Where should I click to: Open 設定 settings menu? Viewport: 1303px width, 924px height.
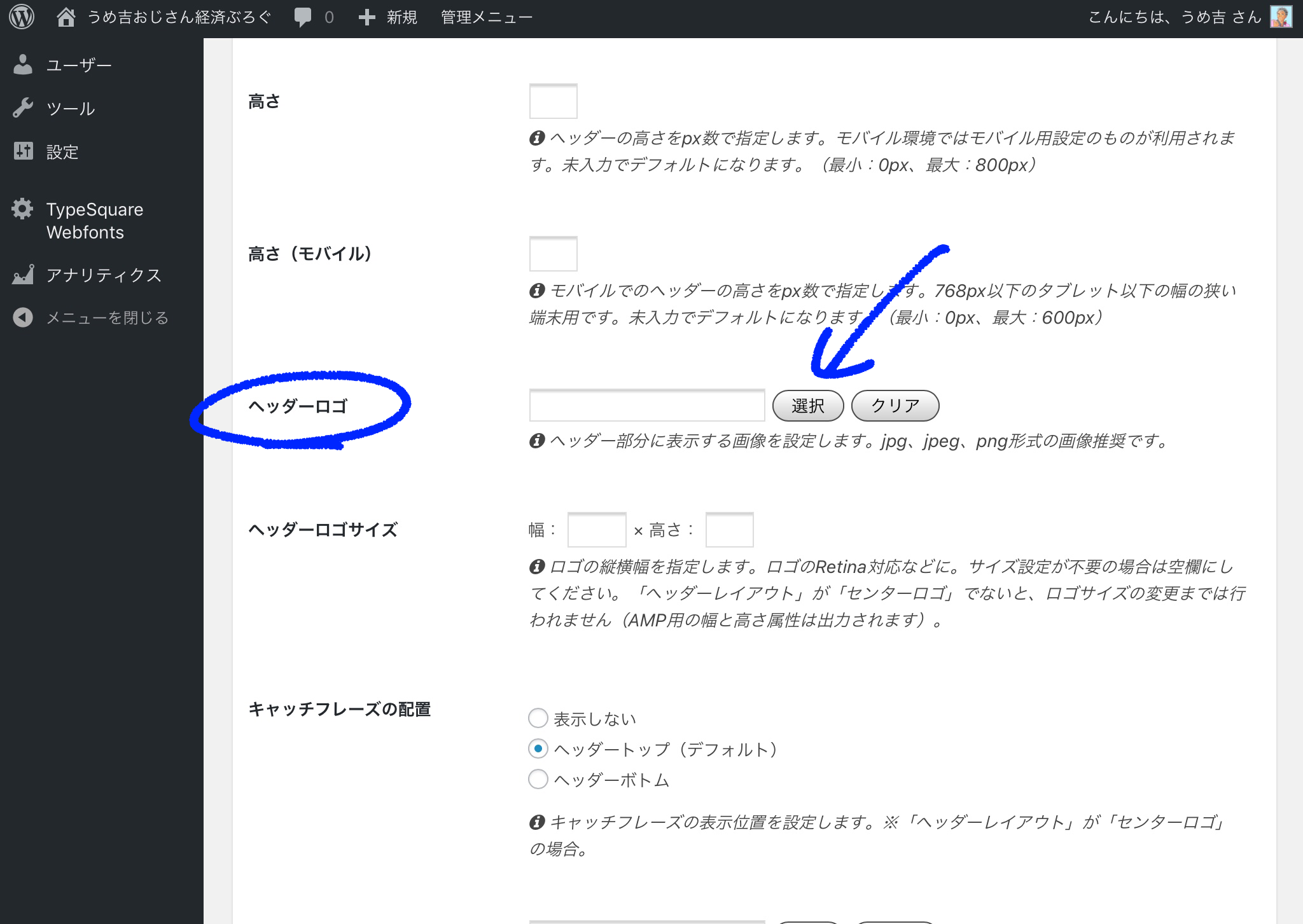pyautogui.click(x=62, y=152)
